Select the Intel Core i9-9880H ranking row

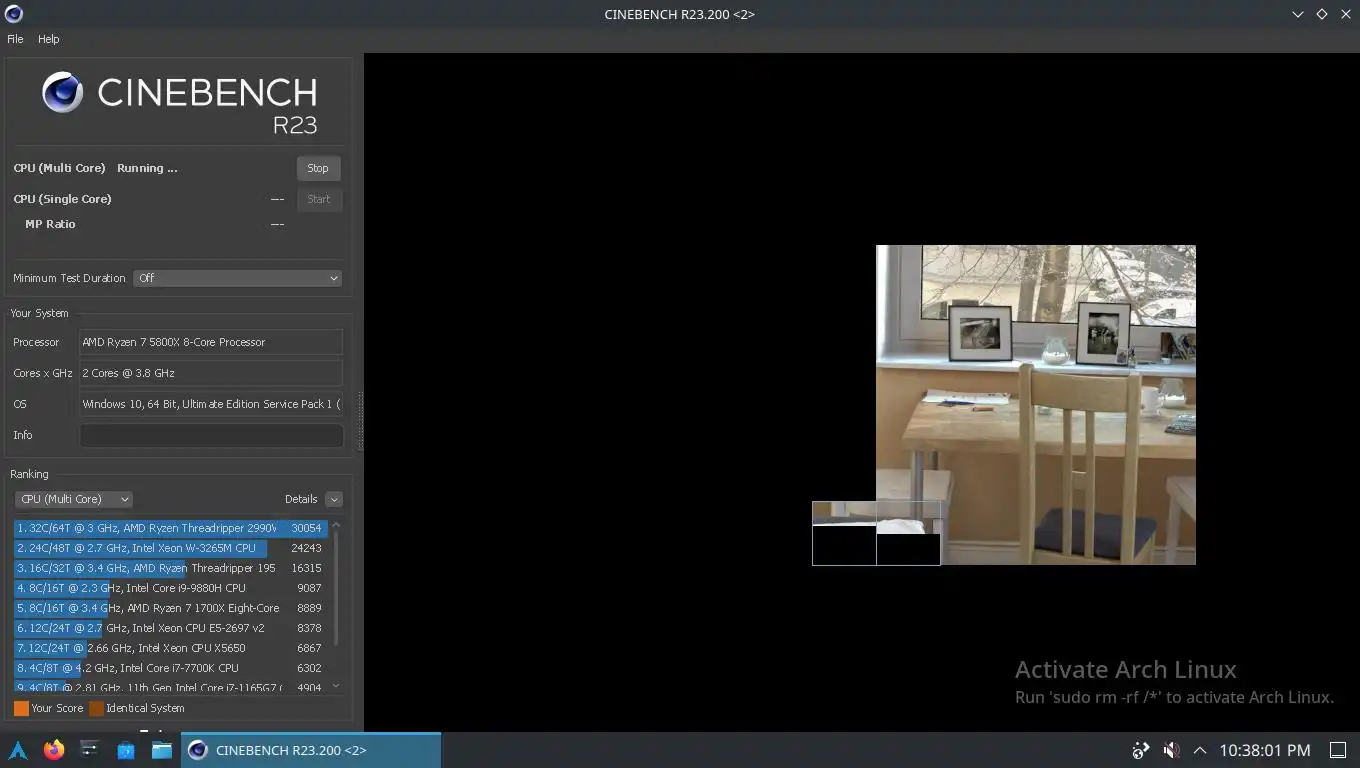click(170, 588)
